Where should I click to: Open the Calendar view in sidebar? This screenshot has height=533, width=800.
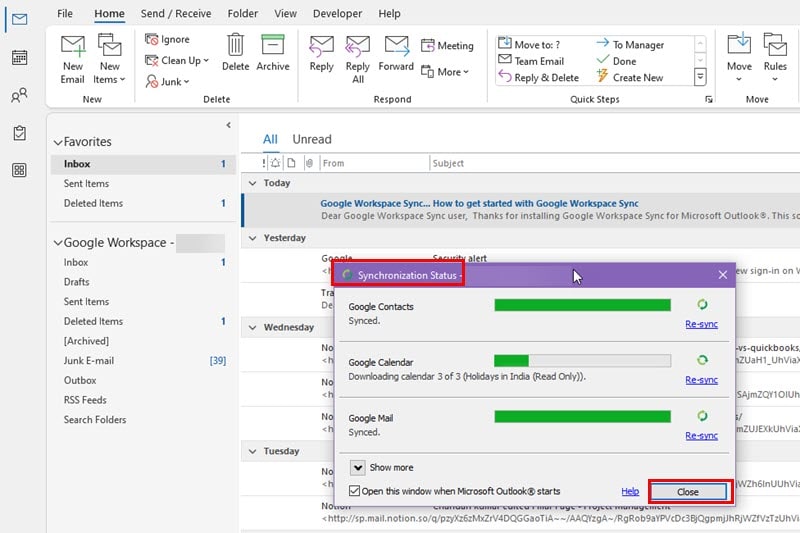coord(19,57)
